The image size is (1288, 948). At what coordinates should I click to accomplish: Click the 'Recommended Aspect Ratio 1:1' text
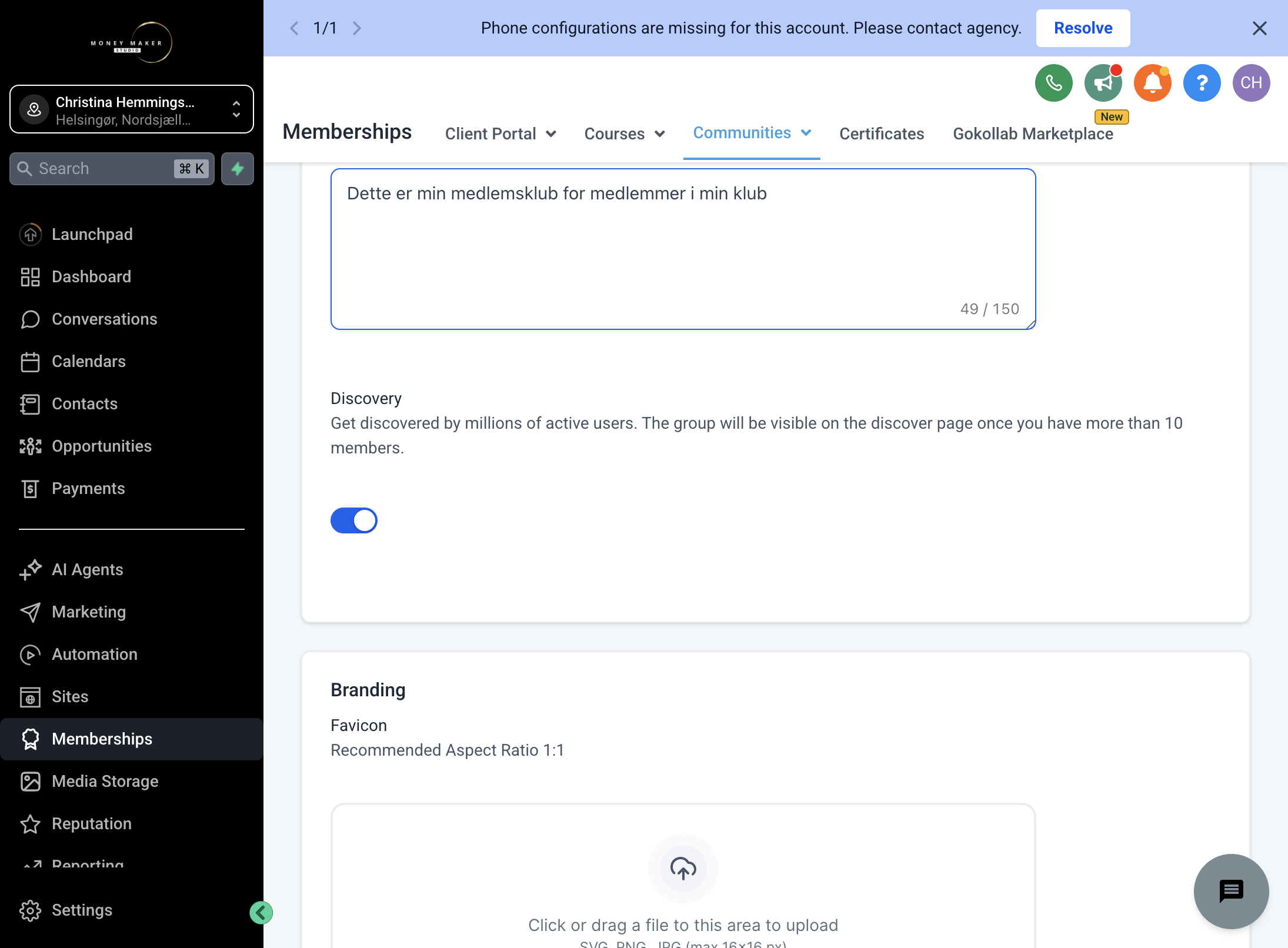pyautogui.click(x=447, y=750)
